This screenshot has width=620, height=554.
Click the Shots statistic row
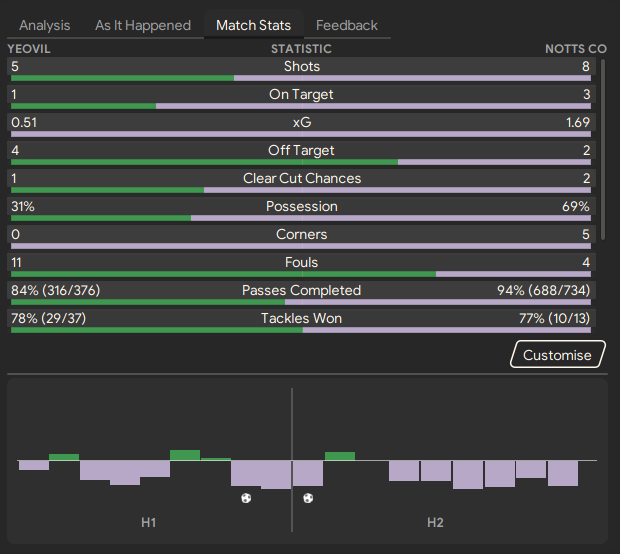[301, 66]
